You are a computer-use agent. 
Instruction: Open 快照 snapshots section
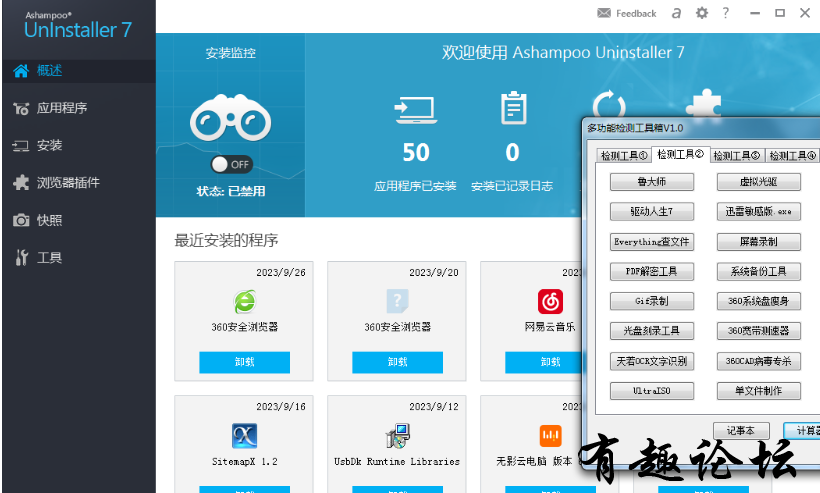pos(49,220)
